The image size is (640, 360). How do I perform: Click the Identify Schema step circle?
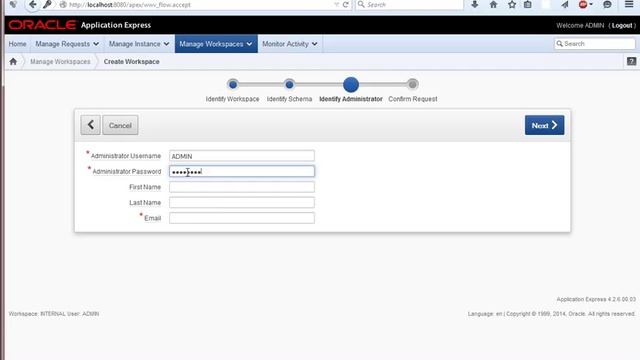289,84
